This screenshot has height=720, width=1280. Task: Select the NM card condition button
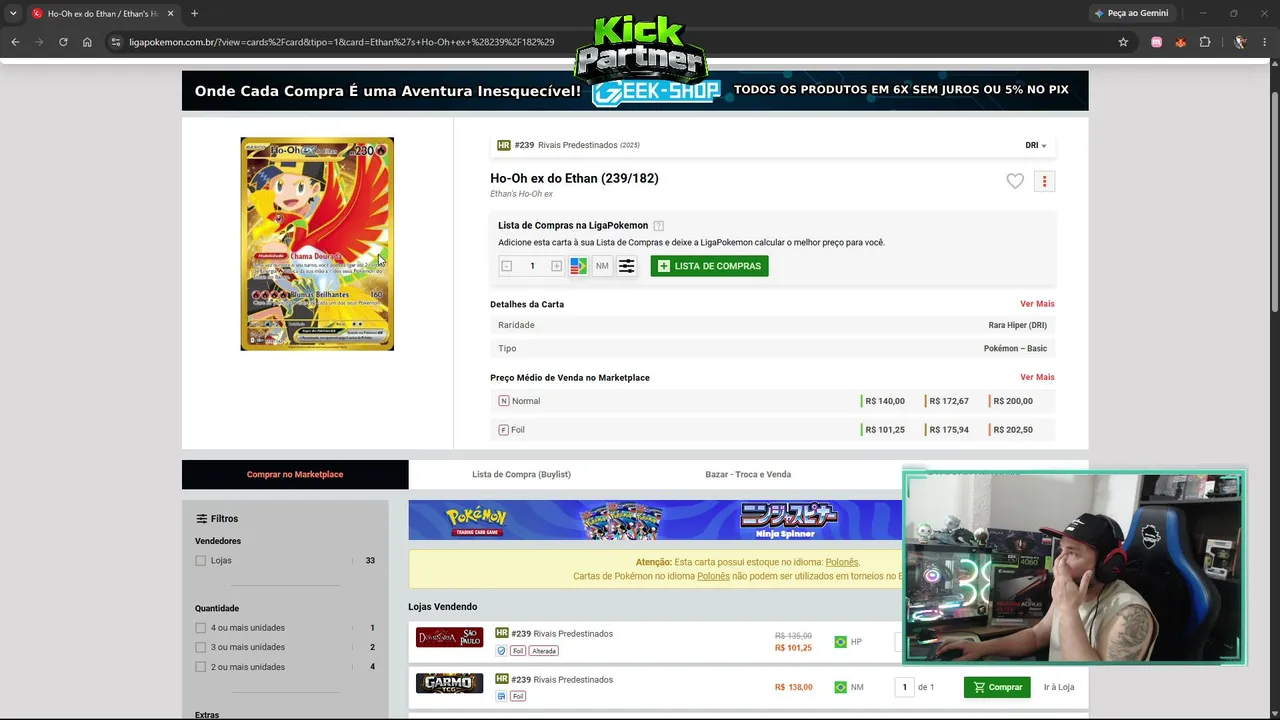[602, 266]
